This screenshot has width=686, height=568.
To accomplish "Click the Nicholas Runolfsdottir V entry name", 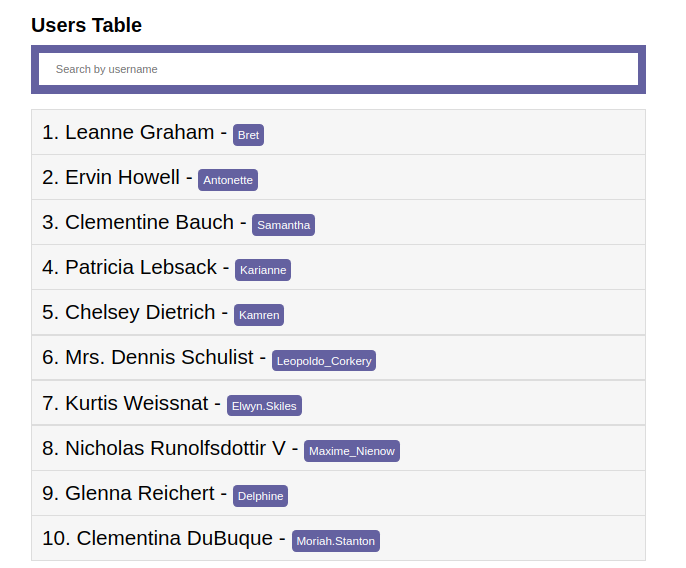I will click(175, 448).
